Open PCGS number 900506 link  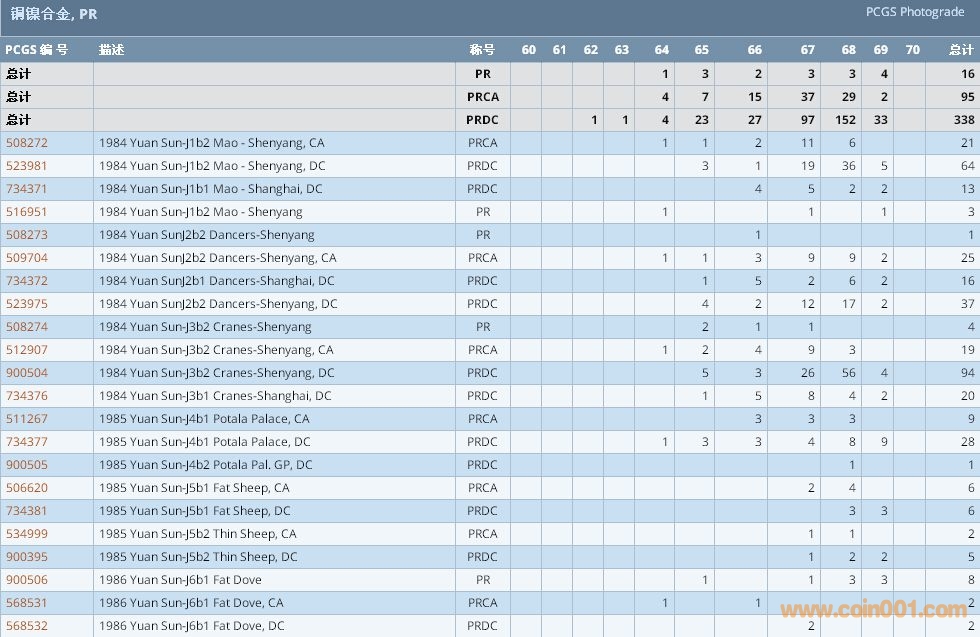pyautogui.click(x=27, y=580)
